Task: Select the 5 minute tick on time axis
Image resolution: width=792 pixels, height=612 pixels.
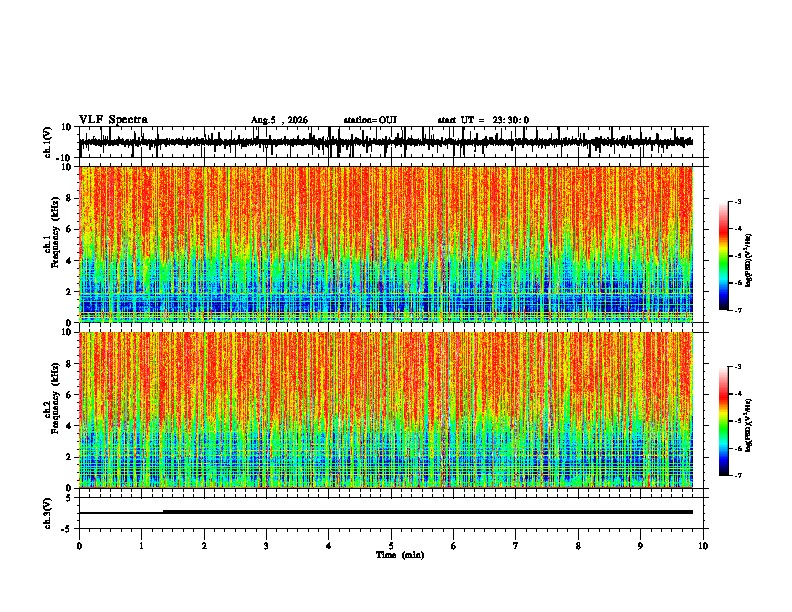Action: (391, 546)
